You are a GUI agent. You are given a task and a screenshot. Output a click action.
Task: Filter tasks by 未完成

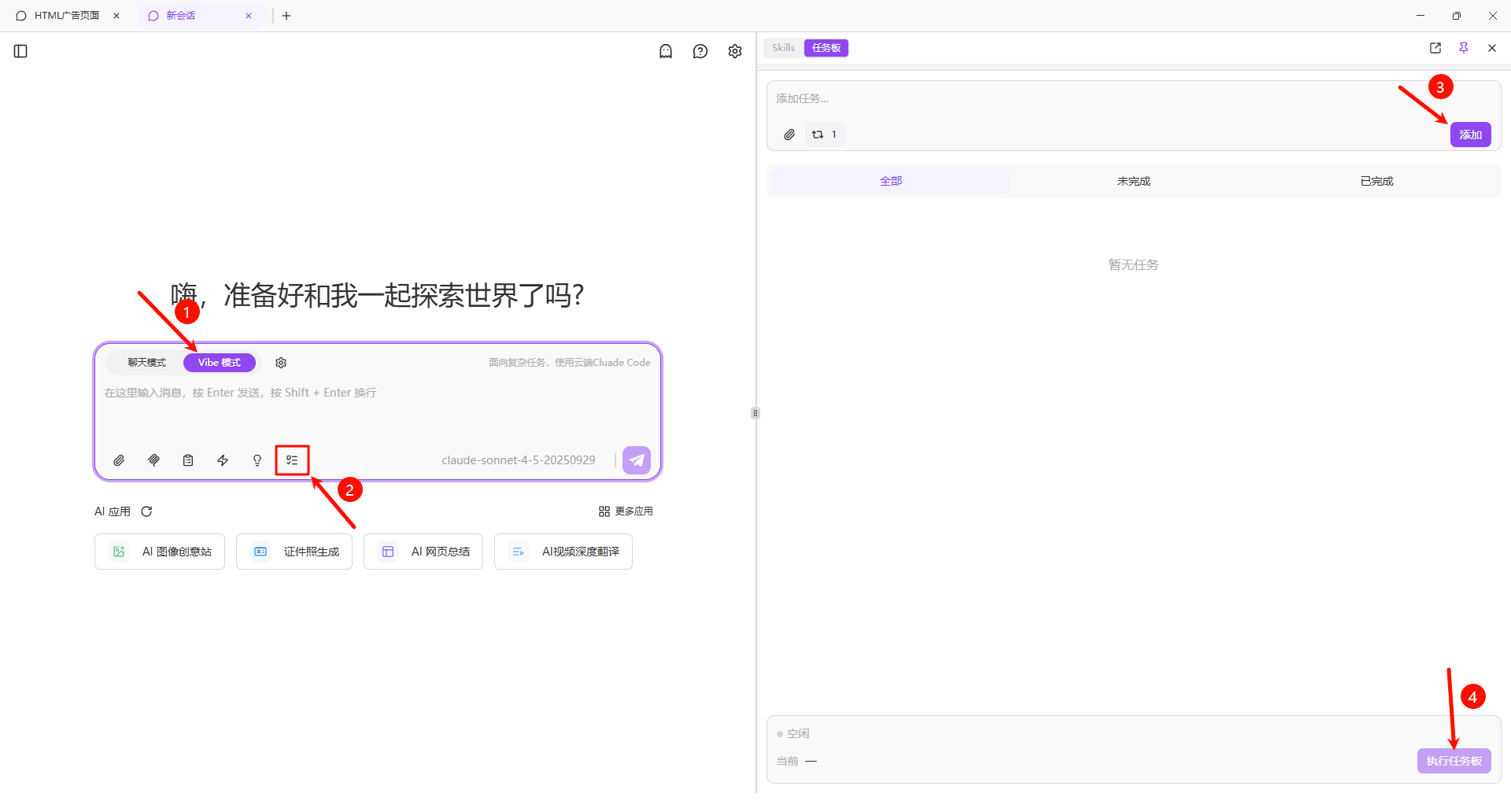[x=1134, y=181]
